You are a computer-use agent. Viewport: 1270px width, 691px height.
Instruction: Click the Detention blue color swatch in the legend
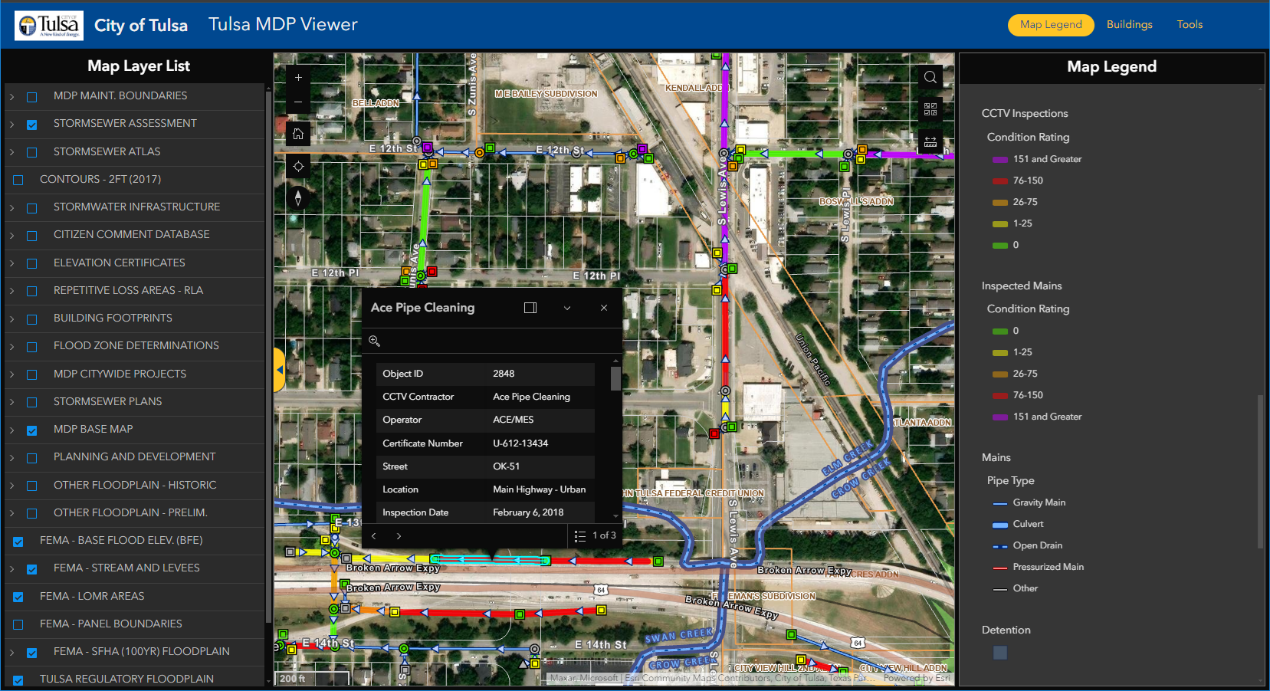pyautogui.click(x=999, y=652)
